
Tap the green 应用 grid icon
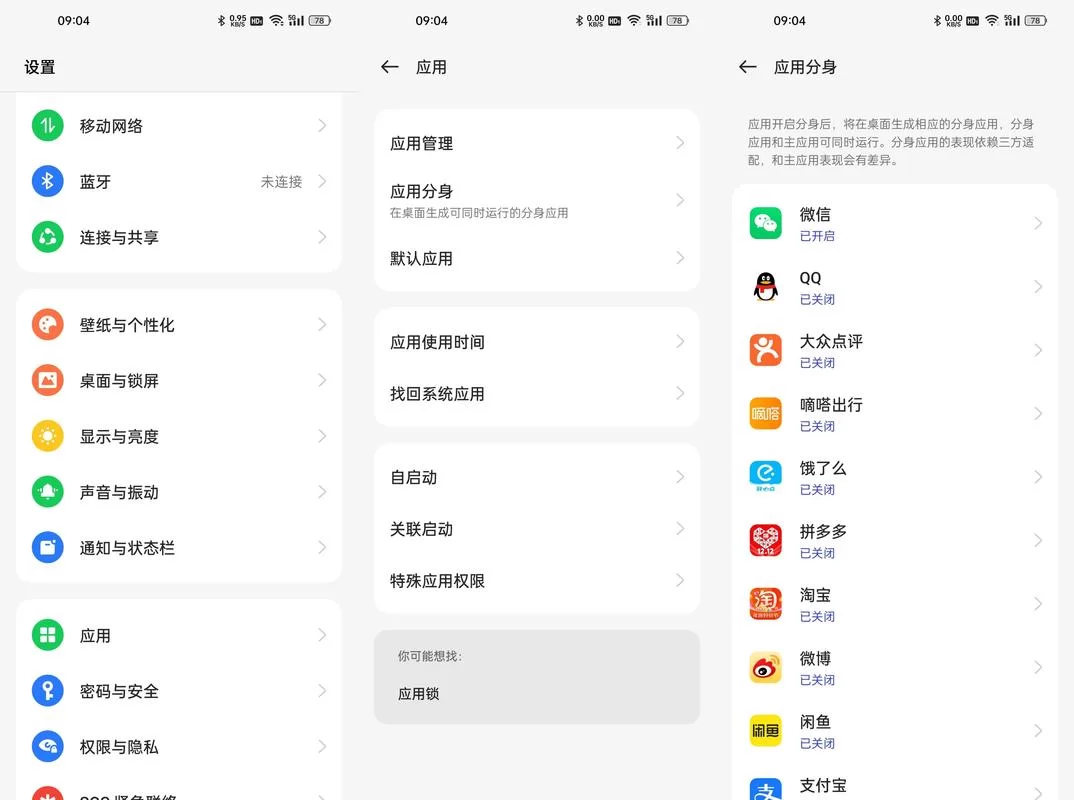47,635
